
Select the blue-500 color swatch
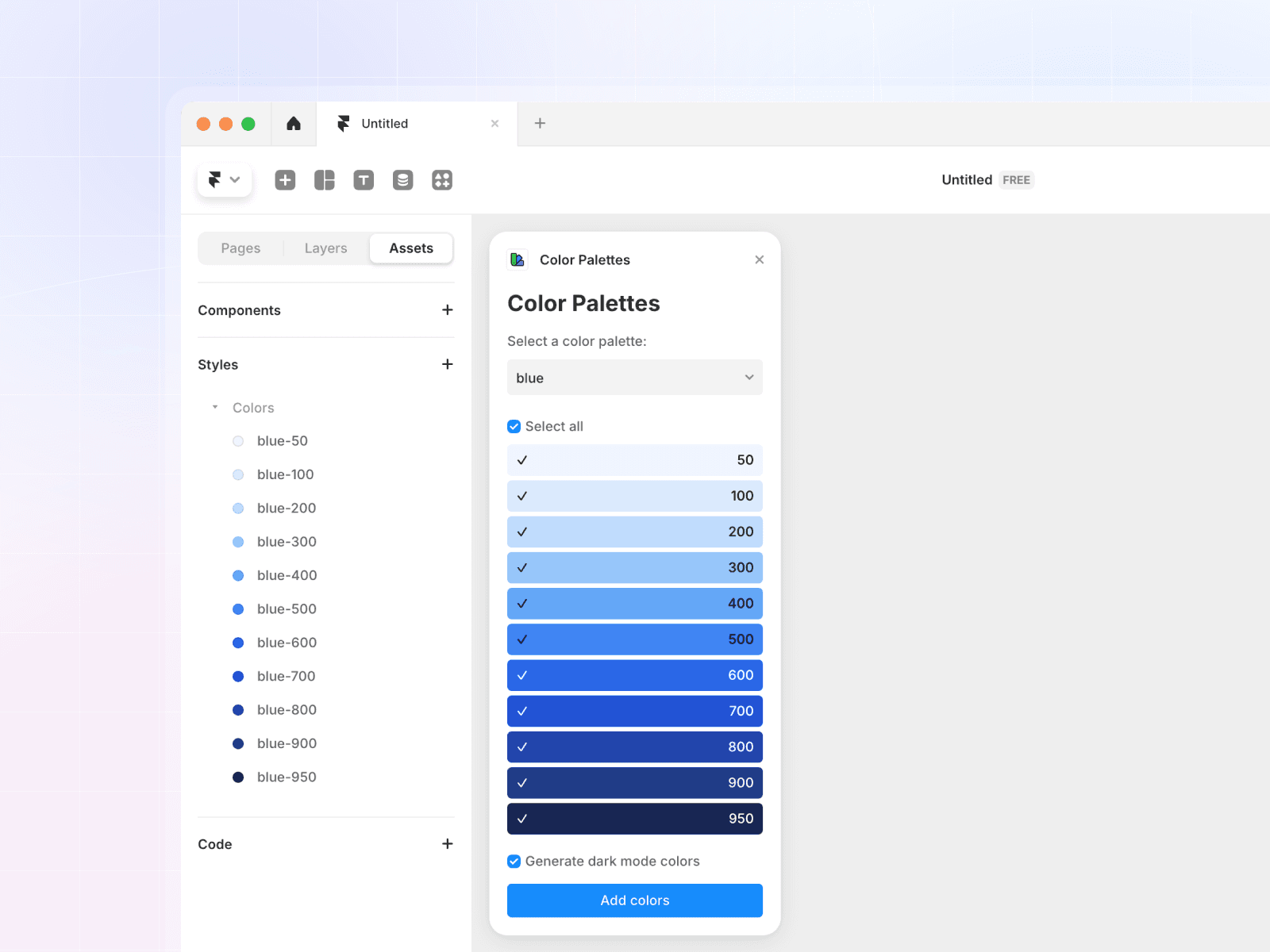[x=238, y=609]
